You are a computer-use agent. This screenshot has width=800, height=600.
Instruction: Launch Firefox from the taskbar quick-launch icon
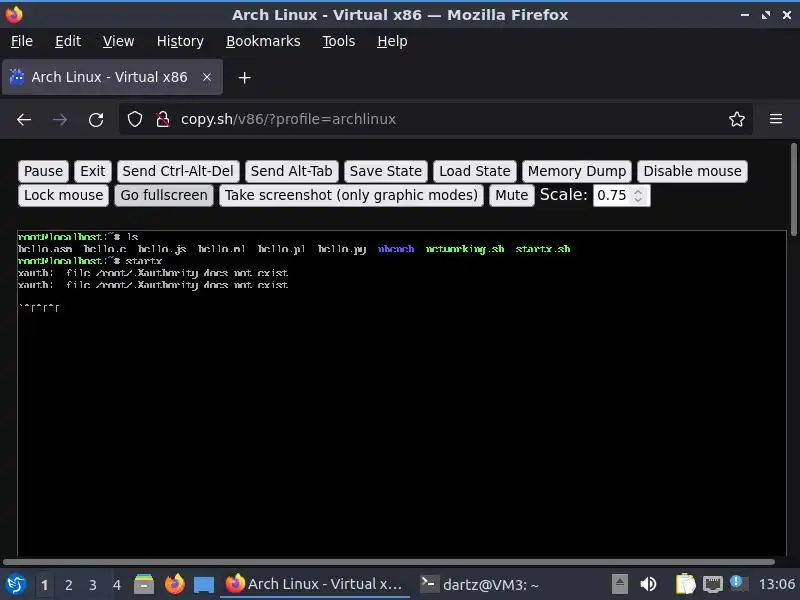coord(174,584)
